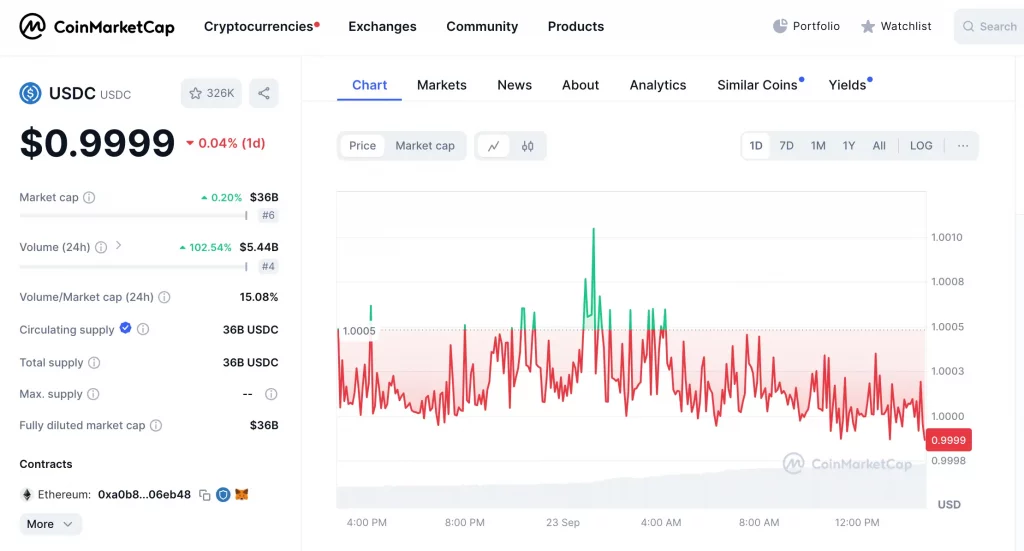Open Exchanges nav menu
The image size is (1024, 551).
pyautogui.click(x=382, y=27)
